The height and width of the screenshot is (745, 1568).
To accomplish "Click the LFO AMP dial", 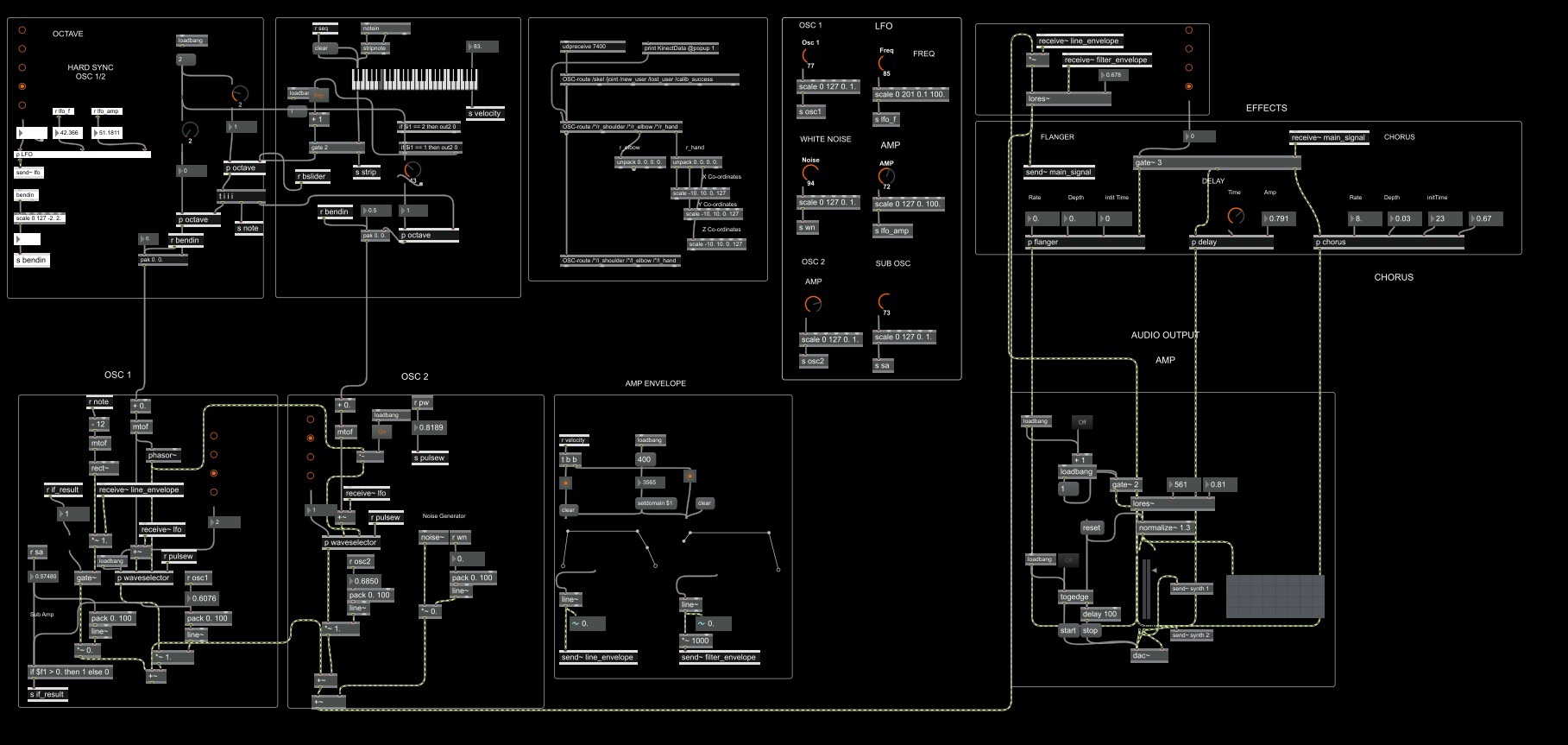I will pyautogui.click(x=886, y=176).
